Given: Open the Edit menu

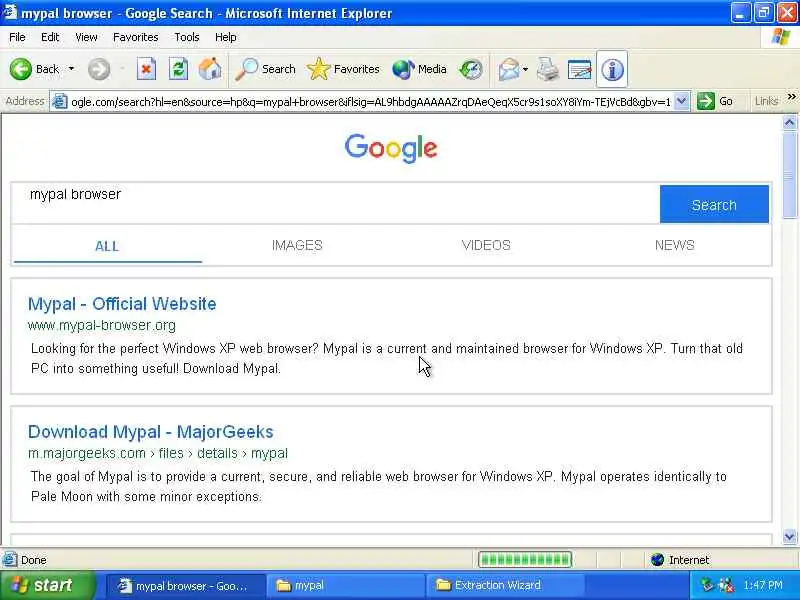Looking at the screenshot, I should (x=50, y=37).
